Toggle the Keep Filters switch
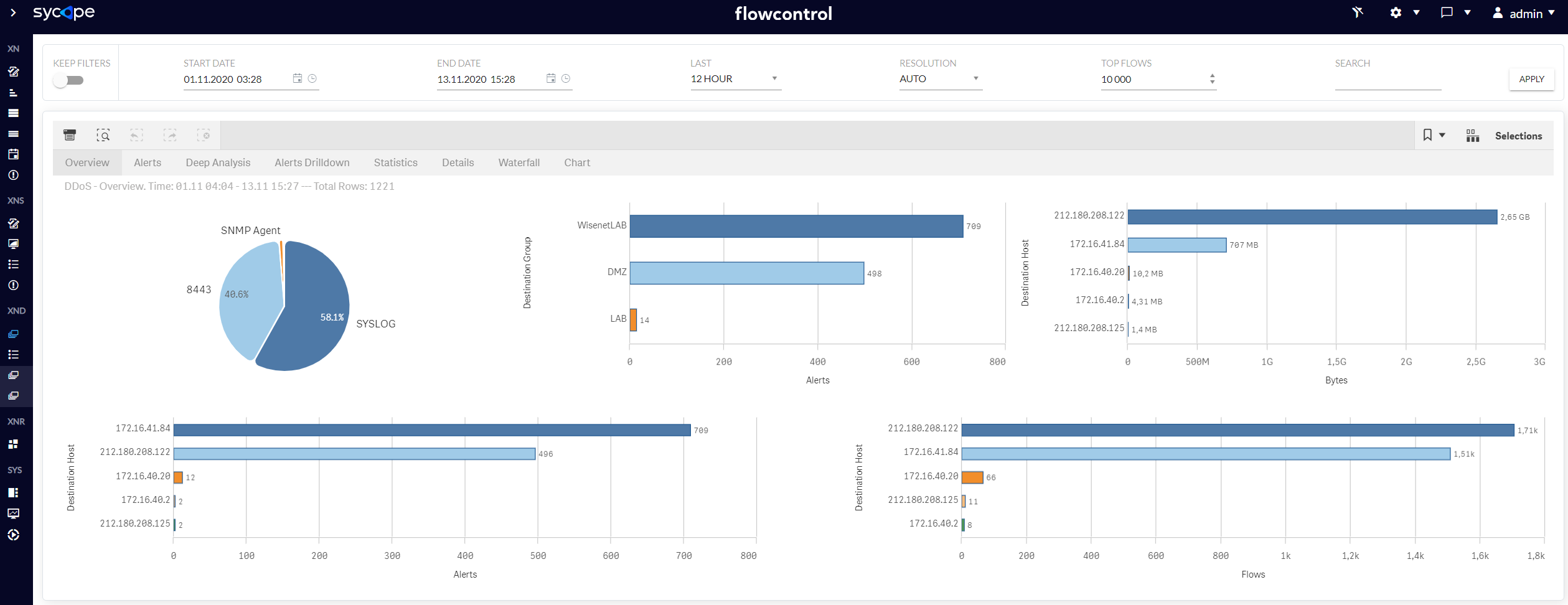1568x605 pixels. (68, 80)
